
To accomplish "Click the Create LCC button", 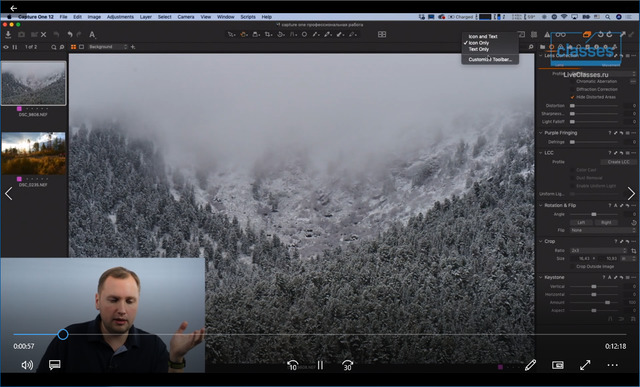I will coord(618,162).
